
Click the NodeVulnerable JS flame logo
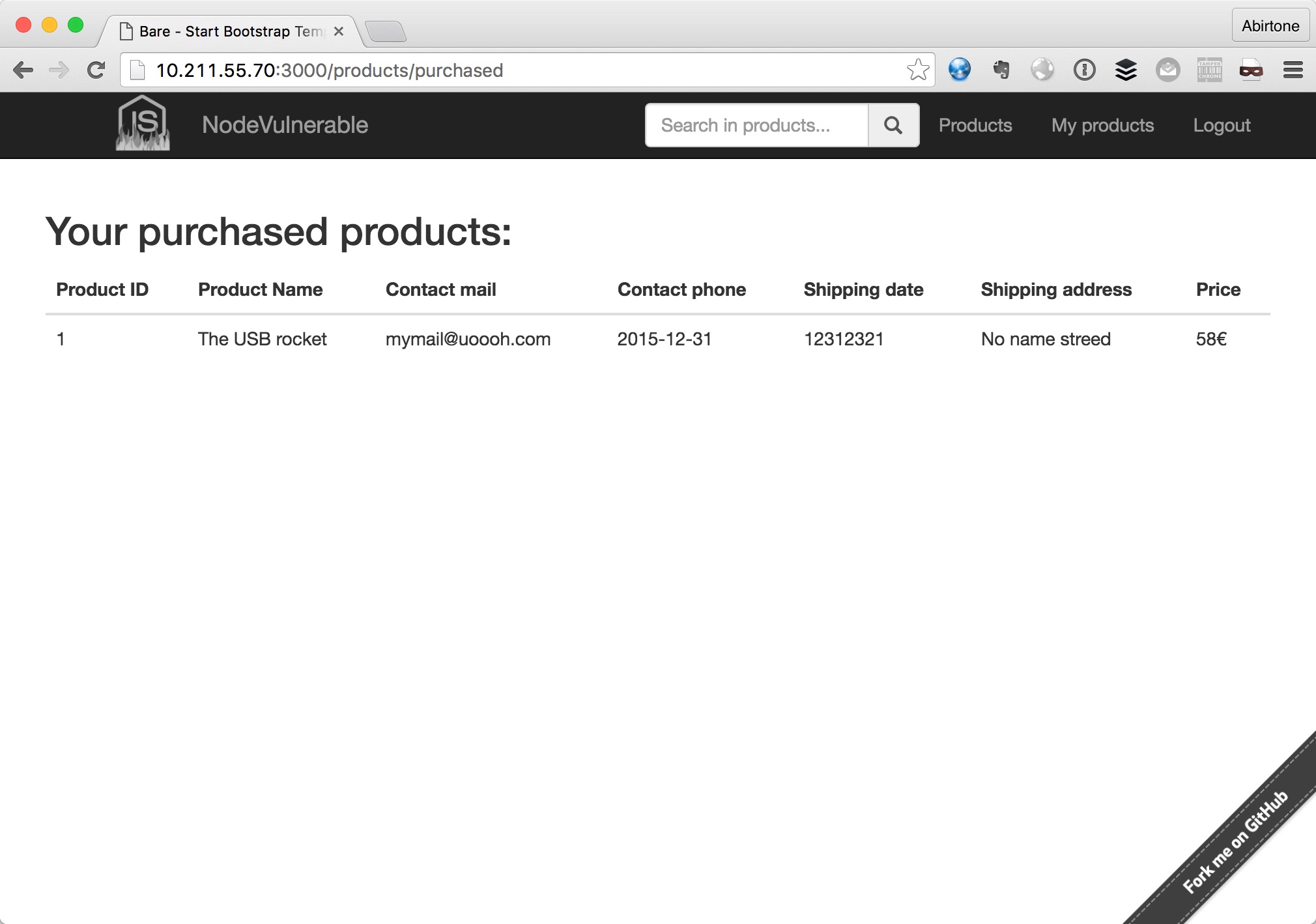[x=142, y=124]
